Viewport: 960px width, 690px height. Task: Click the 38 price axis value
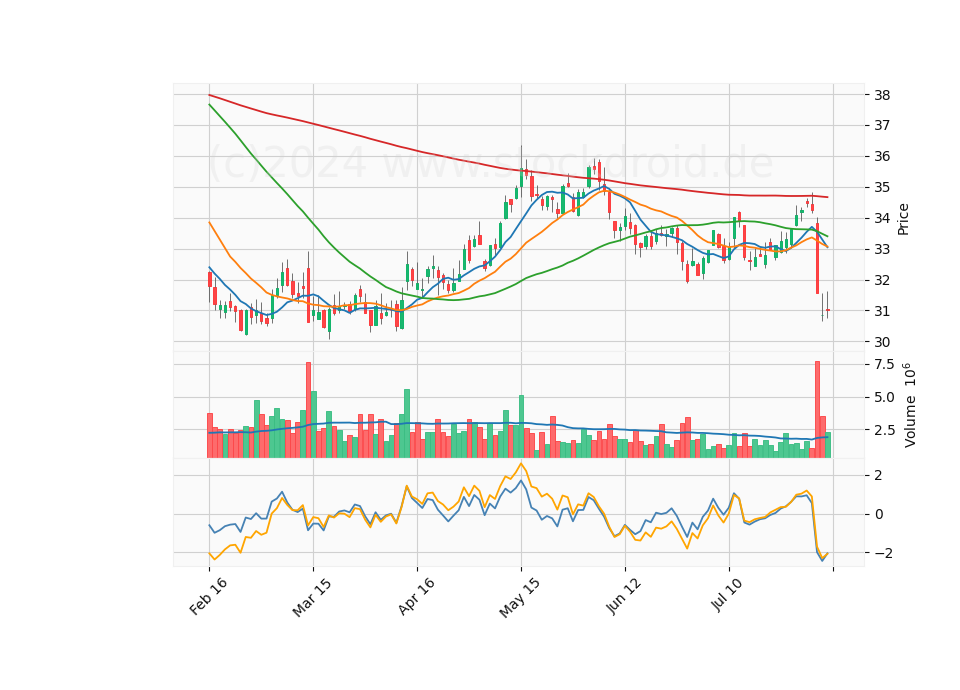tap(882, 95)
